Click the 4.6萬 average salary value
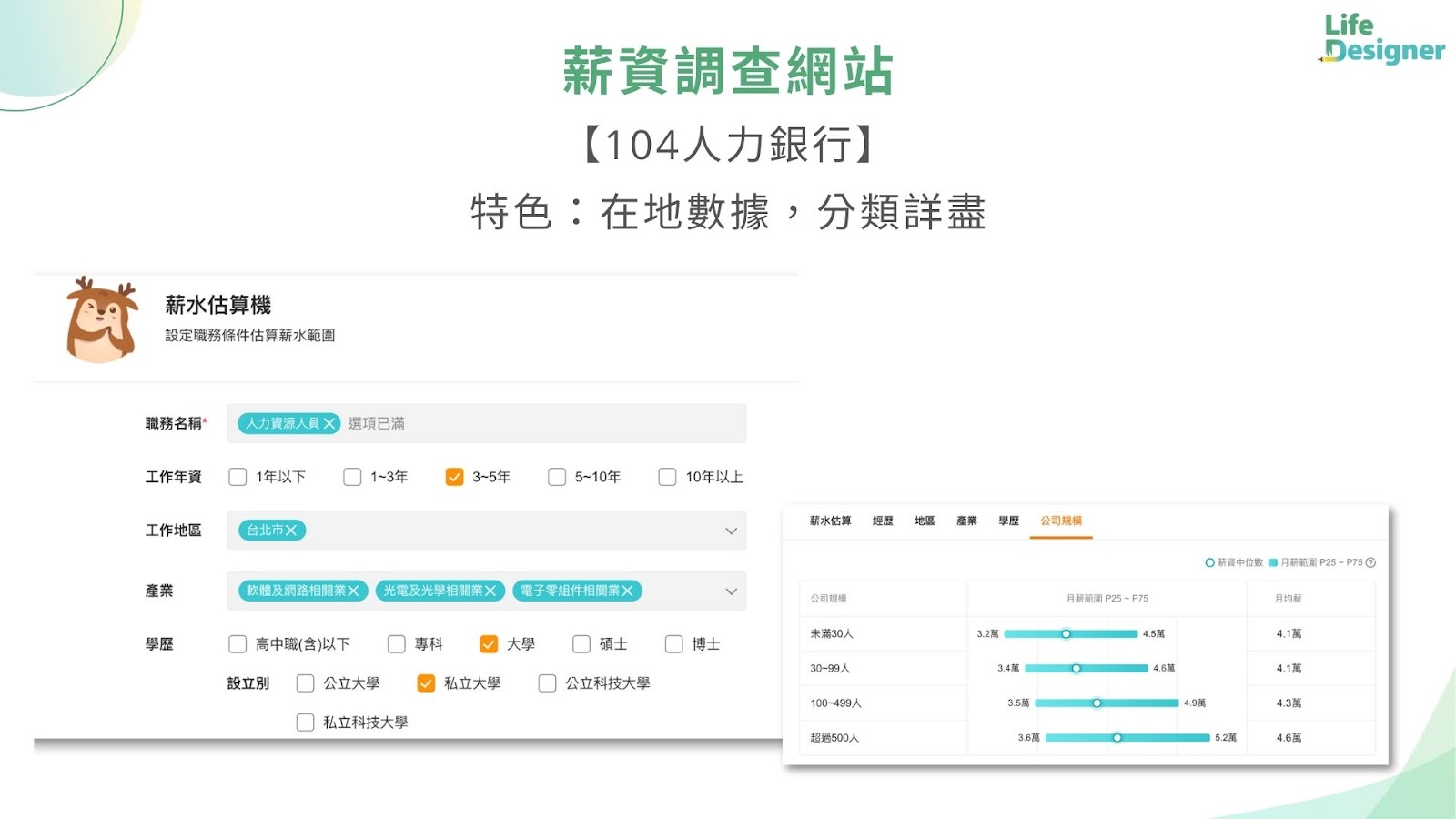Screen dimensions: 1456x819 coord(1289,738)
